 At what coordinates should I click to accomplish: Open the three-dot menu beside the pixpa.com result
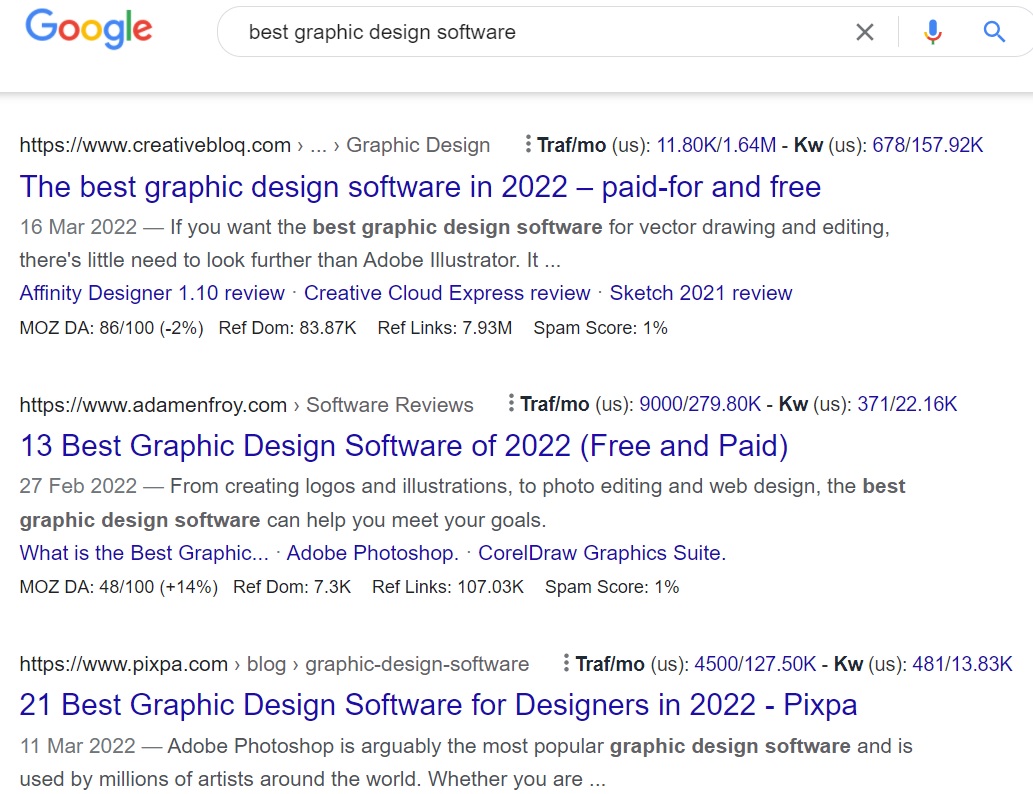566,663
